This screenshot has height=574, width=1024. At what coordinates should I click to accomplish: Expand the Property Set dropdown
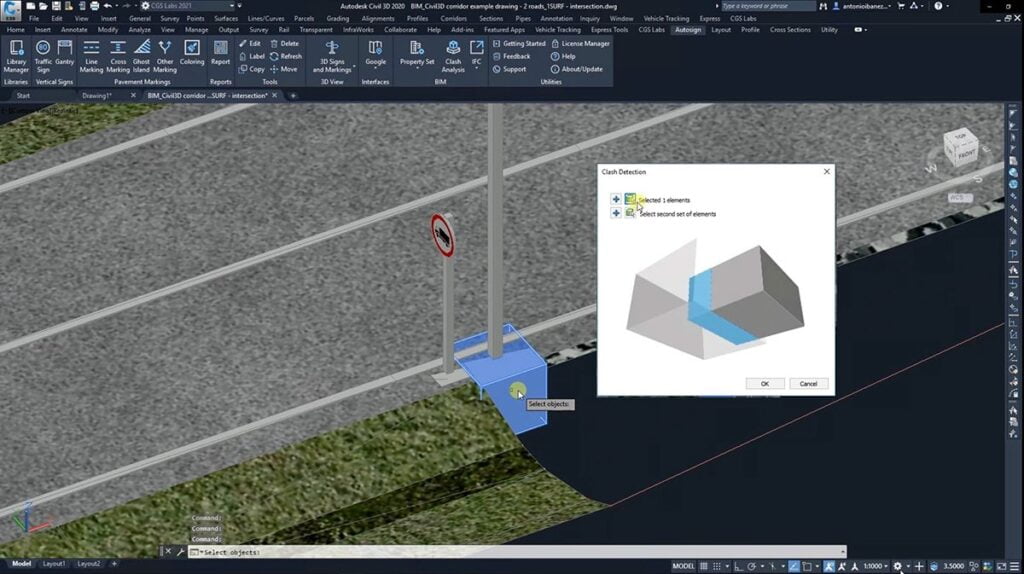417,68
